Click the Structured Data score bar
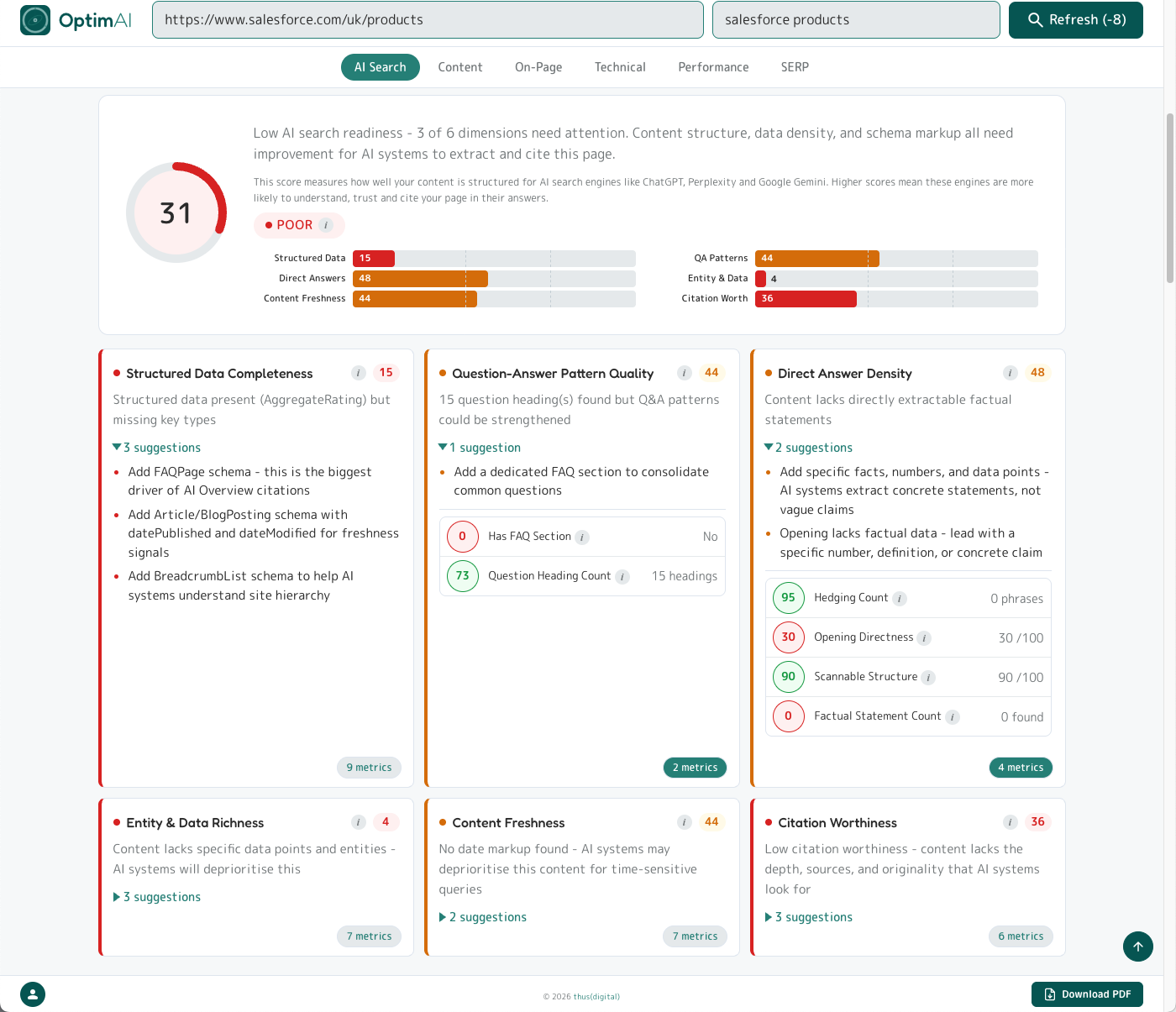Image resolution: width=1176 pixels, height=1012 pixels. point(494,259)
